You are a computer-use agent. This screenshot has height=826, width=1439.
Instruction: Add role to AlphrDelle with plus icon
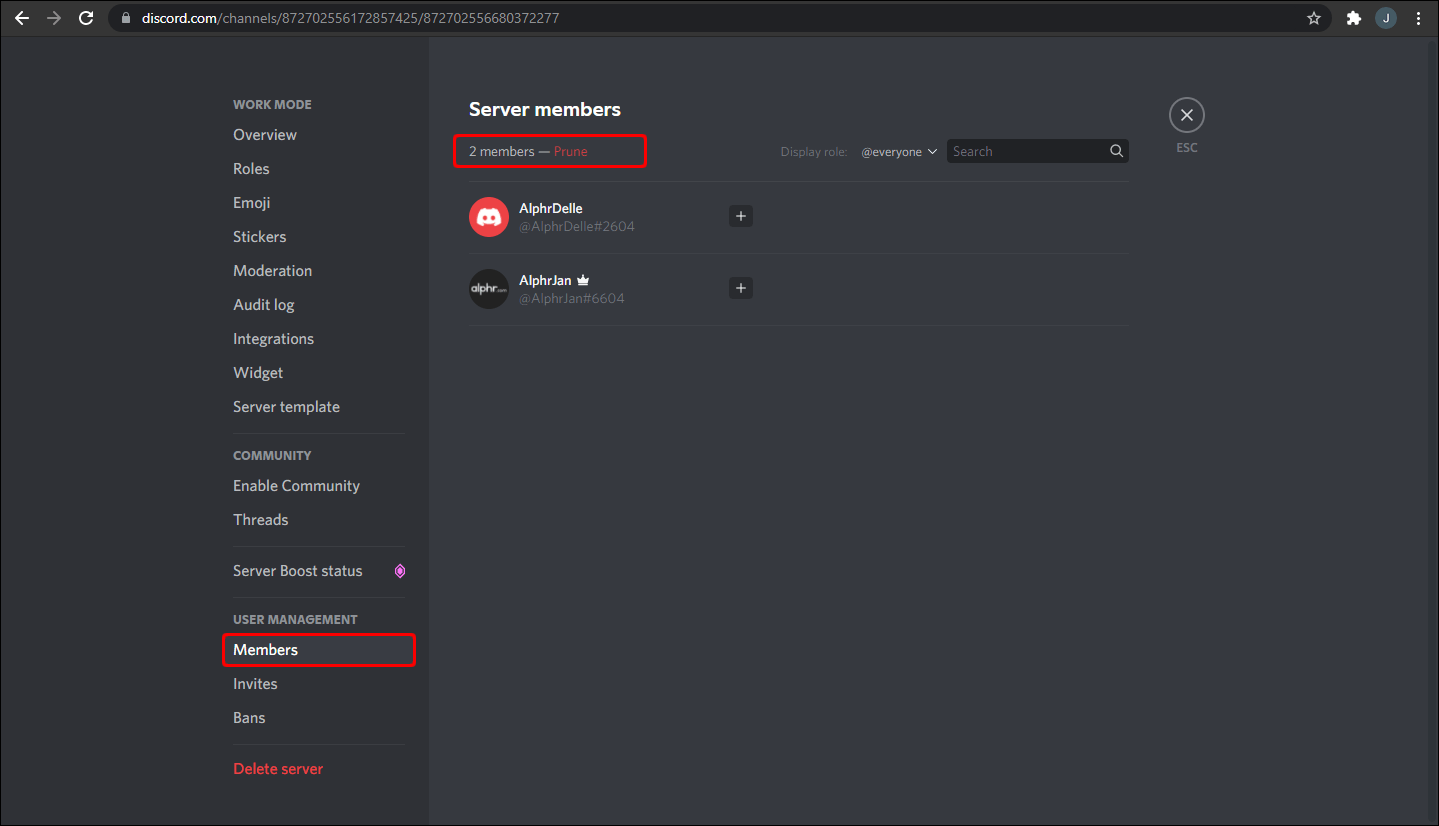tap(741, 216)
